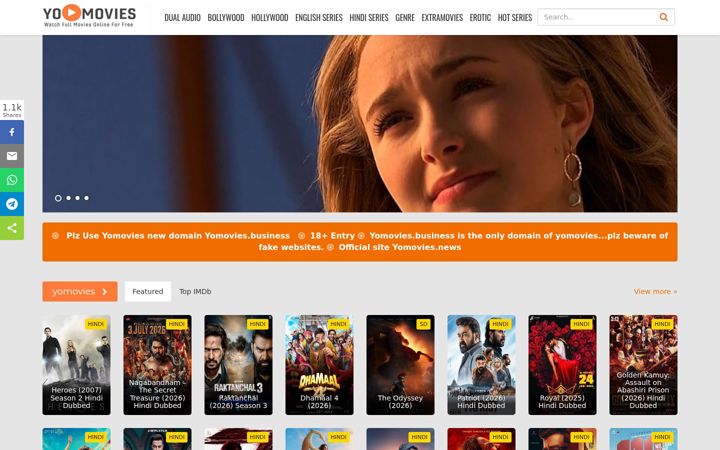
Task: Open Royal (2025) Hindi Dubbed poster
Action: pyautogui.click(x=562, y=365)
